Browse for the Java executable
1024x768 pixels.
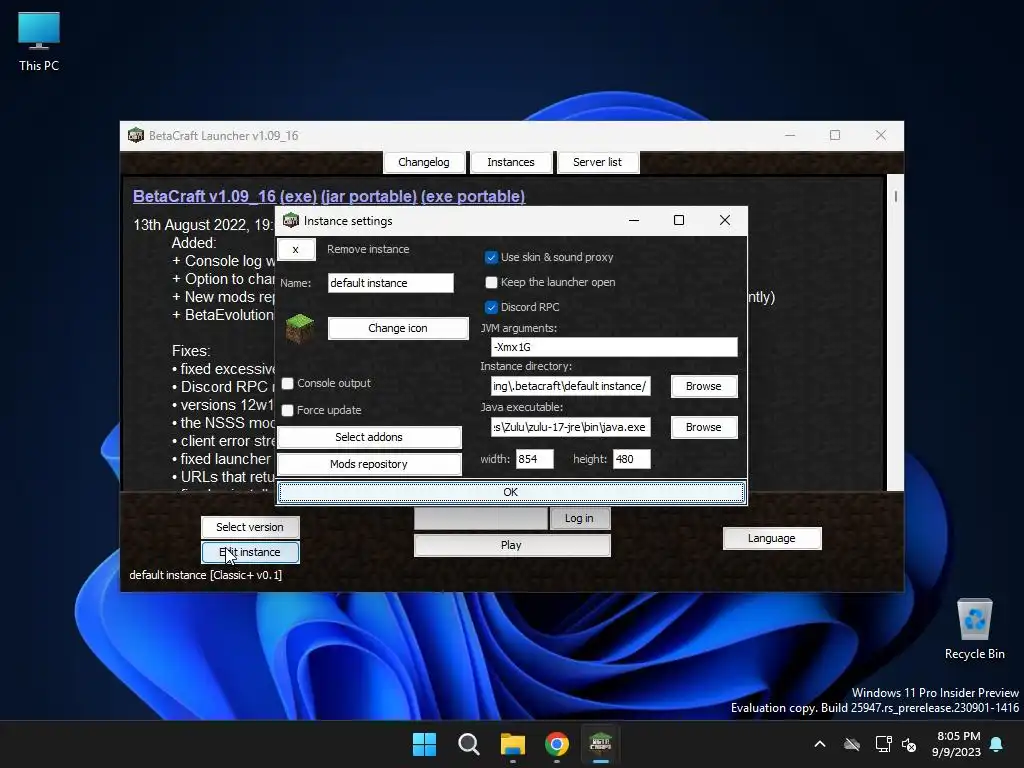(x=703, y=427)
